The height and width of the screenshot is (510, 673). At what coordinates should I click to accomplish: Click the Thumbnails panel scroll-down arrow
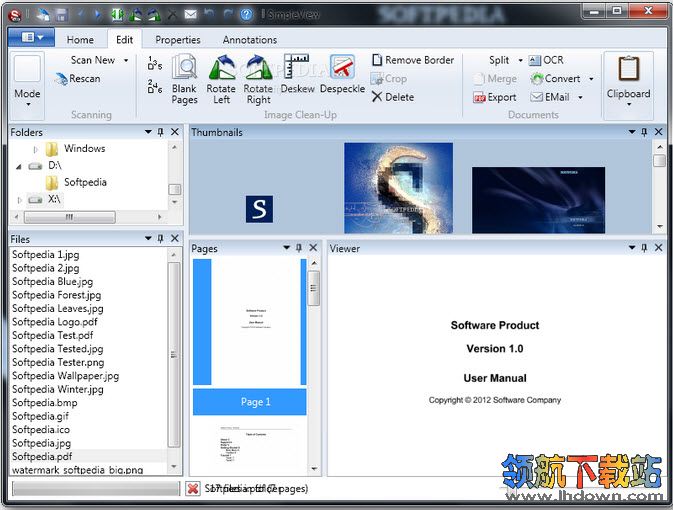[x=659, y=227]
